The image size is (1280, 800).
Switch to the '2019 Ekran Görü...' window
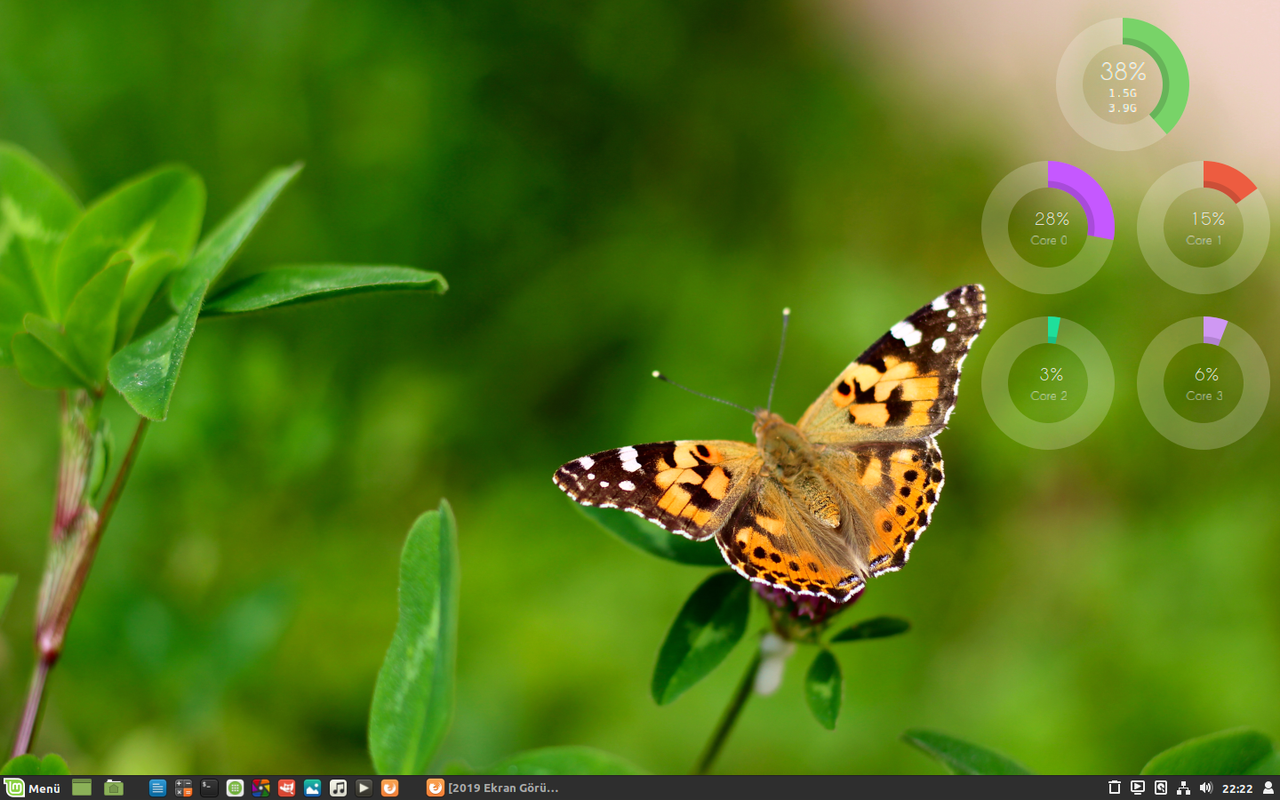[492, 788]
